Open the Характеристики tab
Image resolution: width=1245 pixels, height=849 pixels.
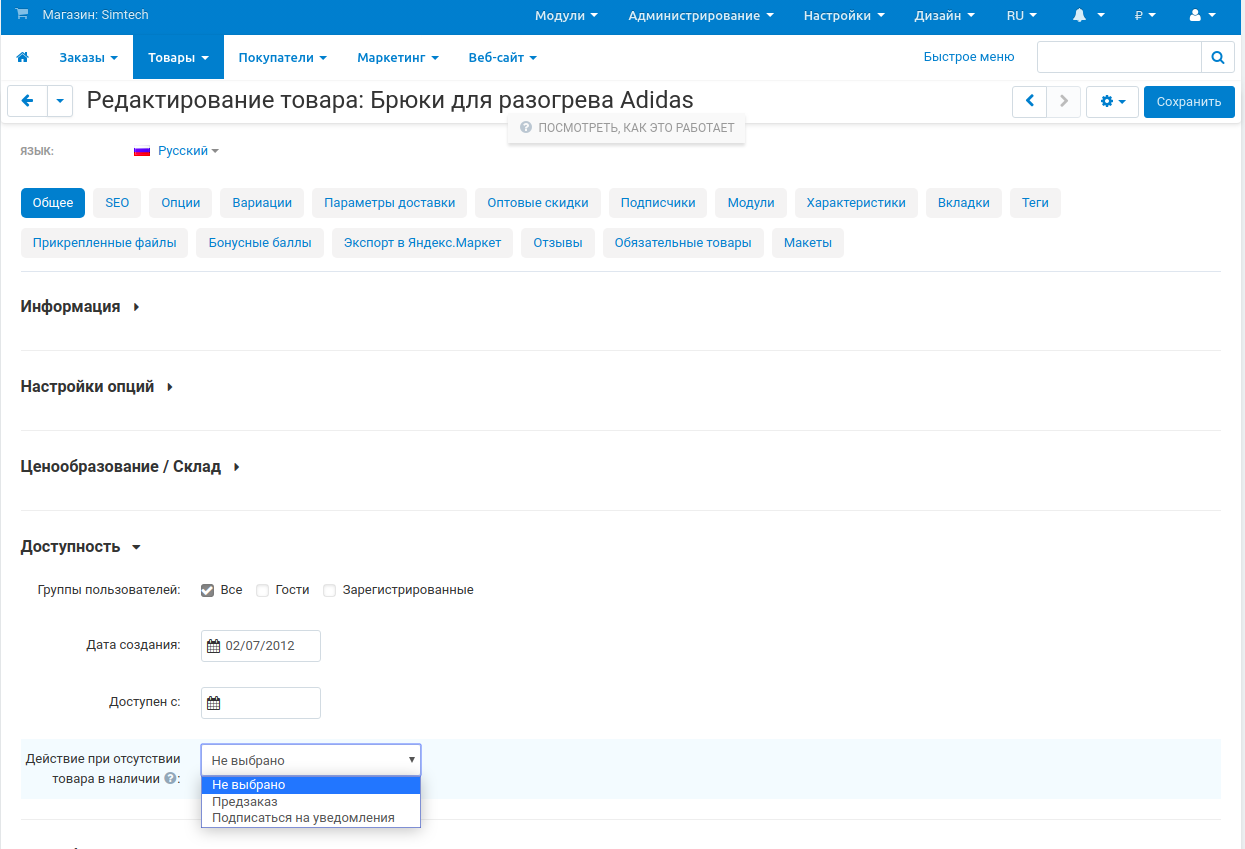pyautogui.click(x=855, y=203)
